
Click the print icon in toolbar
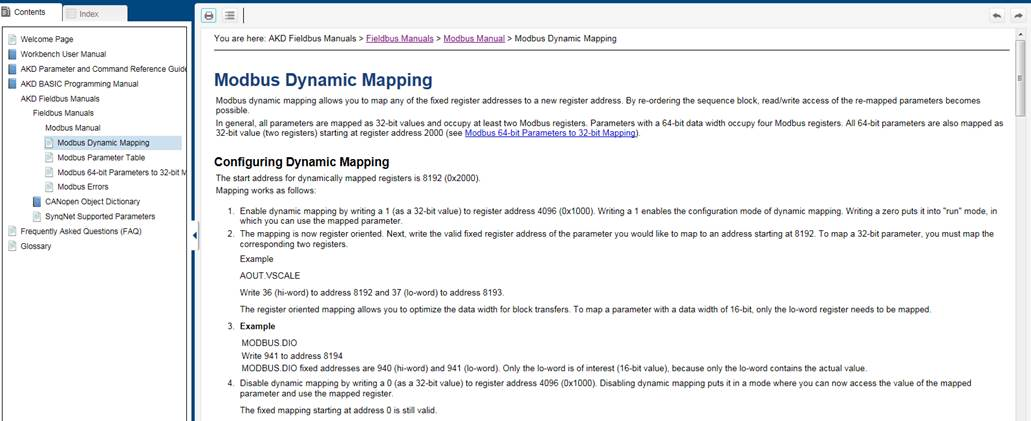[208, 15]
